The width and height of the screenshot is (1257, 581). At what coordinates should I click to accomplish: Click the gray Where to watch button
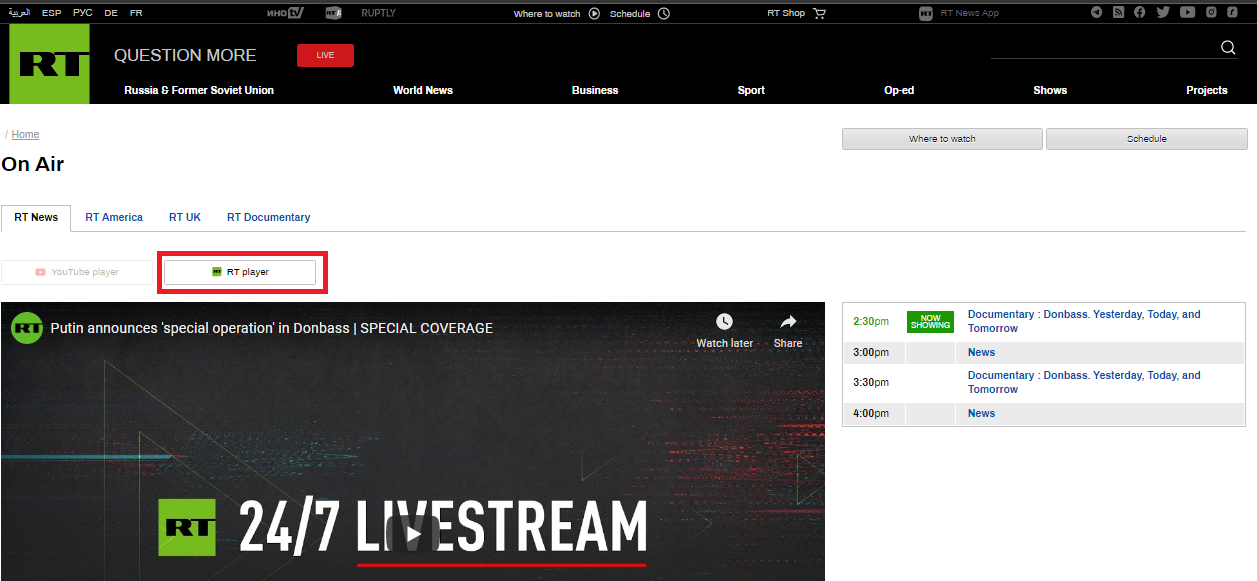pyautogui.click(x=942, y=139)
